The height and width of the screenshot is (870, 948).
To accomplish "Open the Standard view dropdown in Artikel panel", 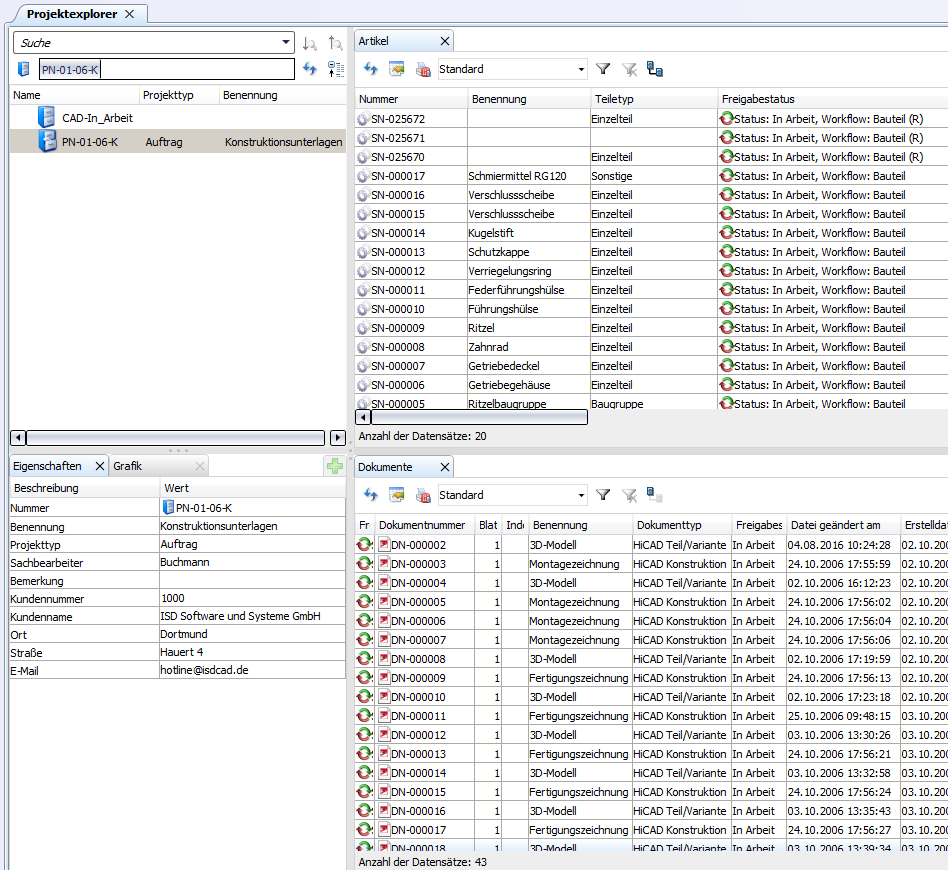I will (581, 69).
